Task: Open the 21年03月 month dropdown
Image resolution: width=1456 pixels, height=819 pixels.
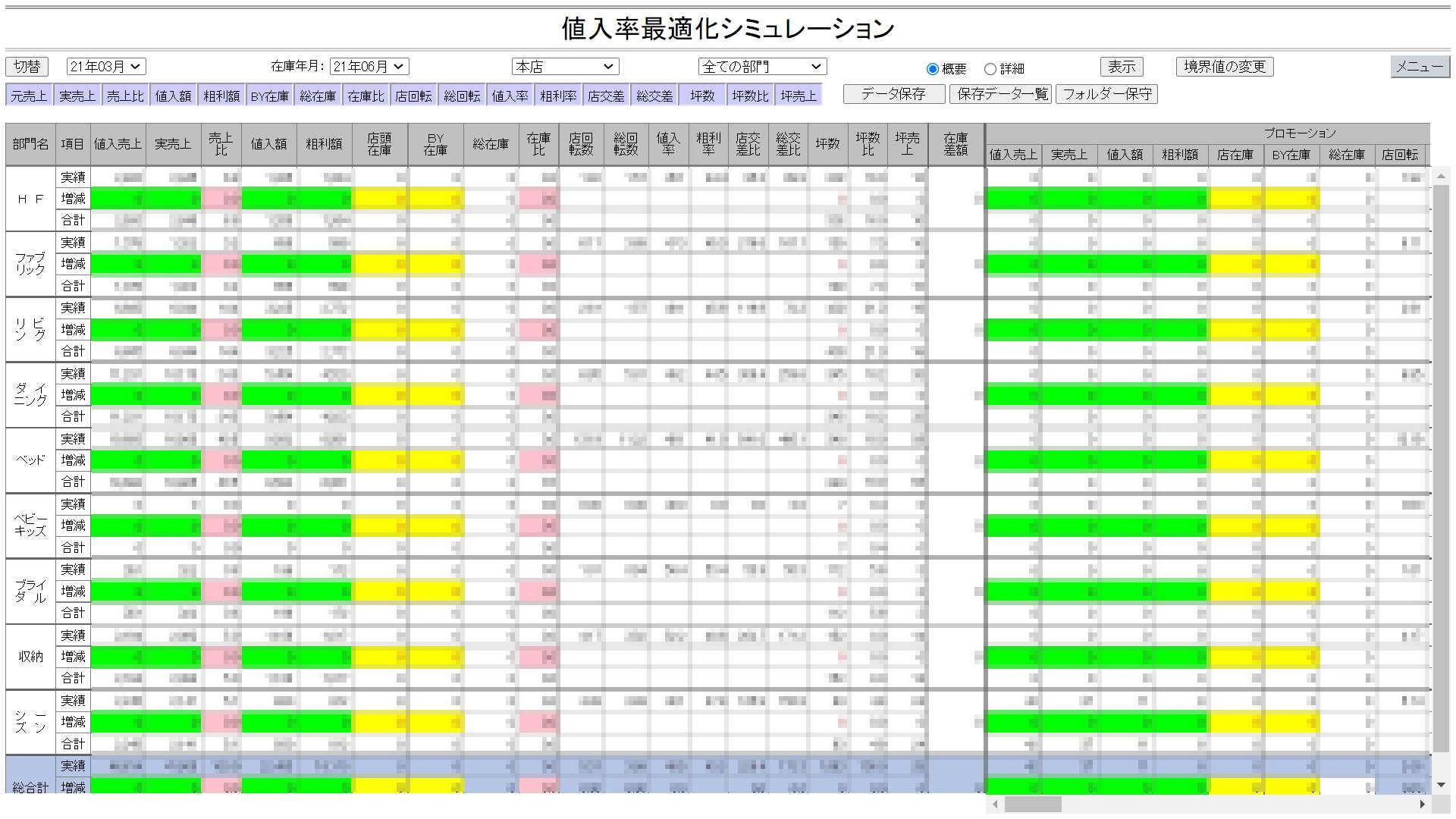Action: click(105, 67)
